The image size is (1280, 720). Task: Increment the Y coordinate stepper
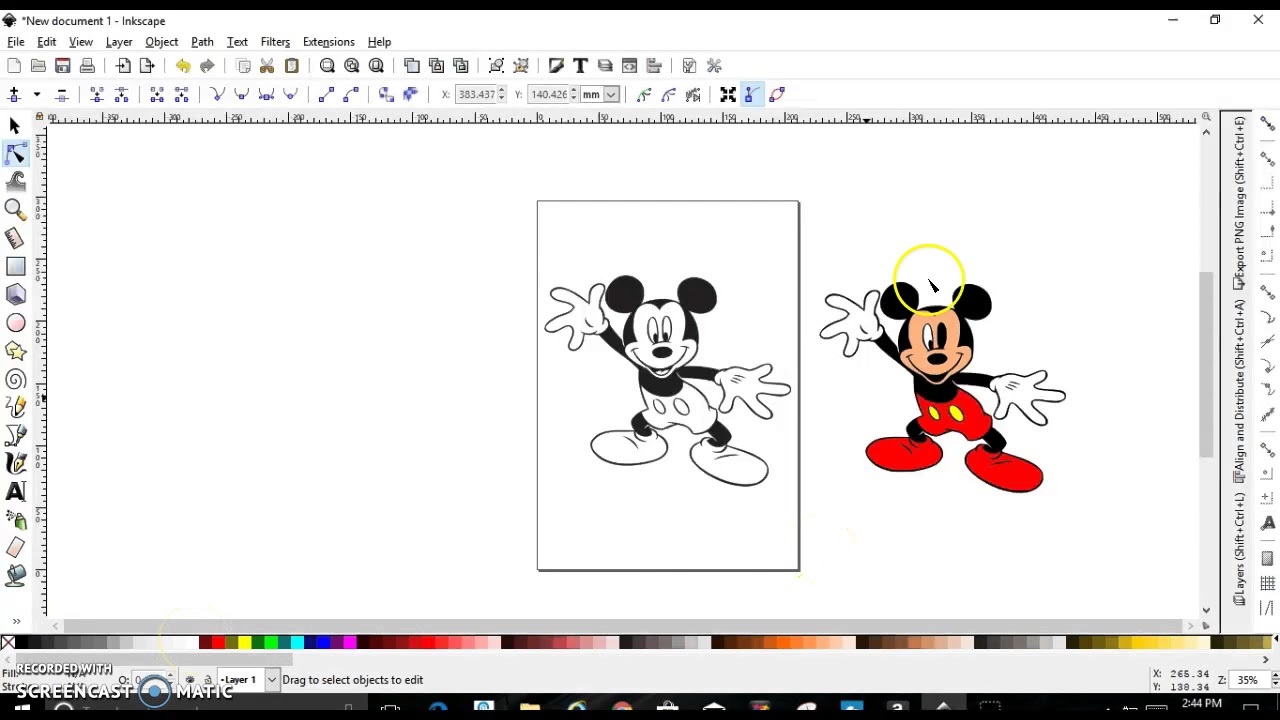coord(573,90)
